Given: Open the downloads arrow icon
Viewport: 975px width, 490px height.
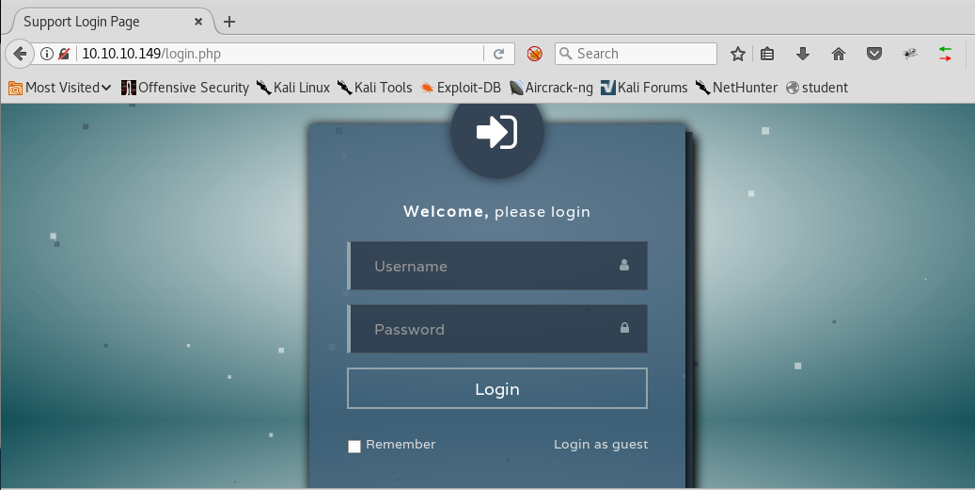Looking at the screenshot, I should (802, 54).
